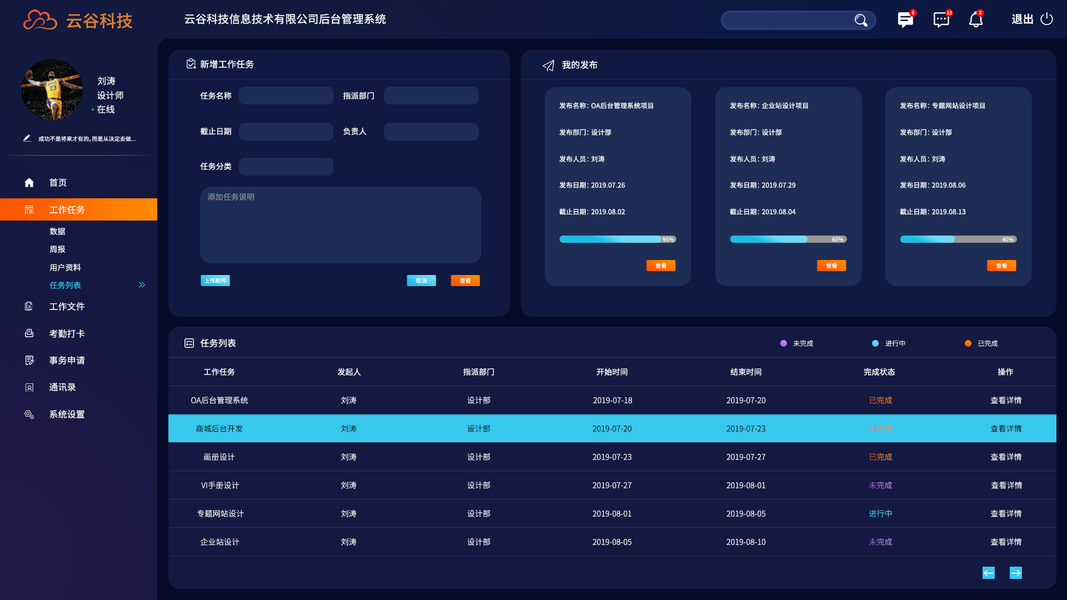
Task: Open 通讯录 in sidebar
Action: click(x=63, y=387)
